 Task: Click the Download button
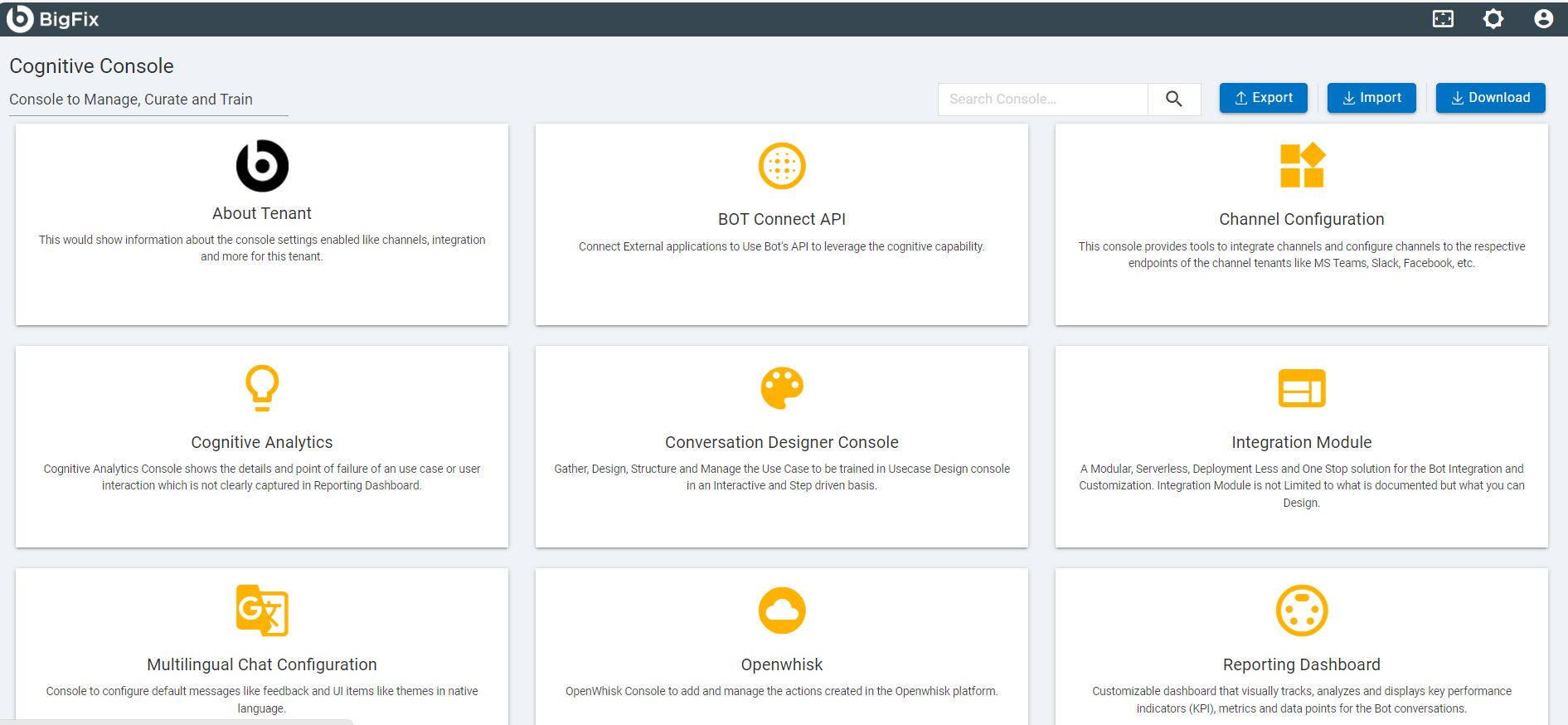[x=1490, y=98]
